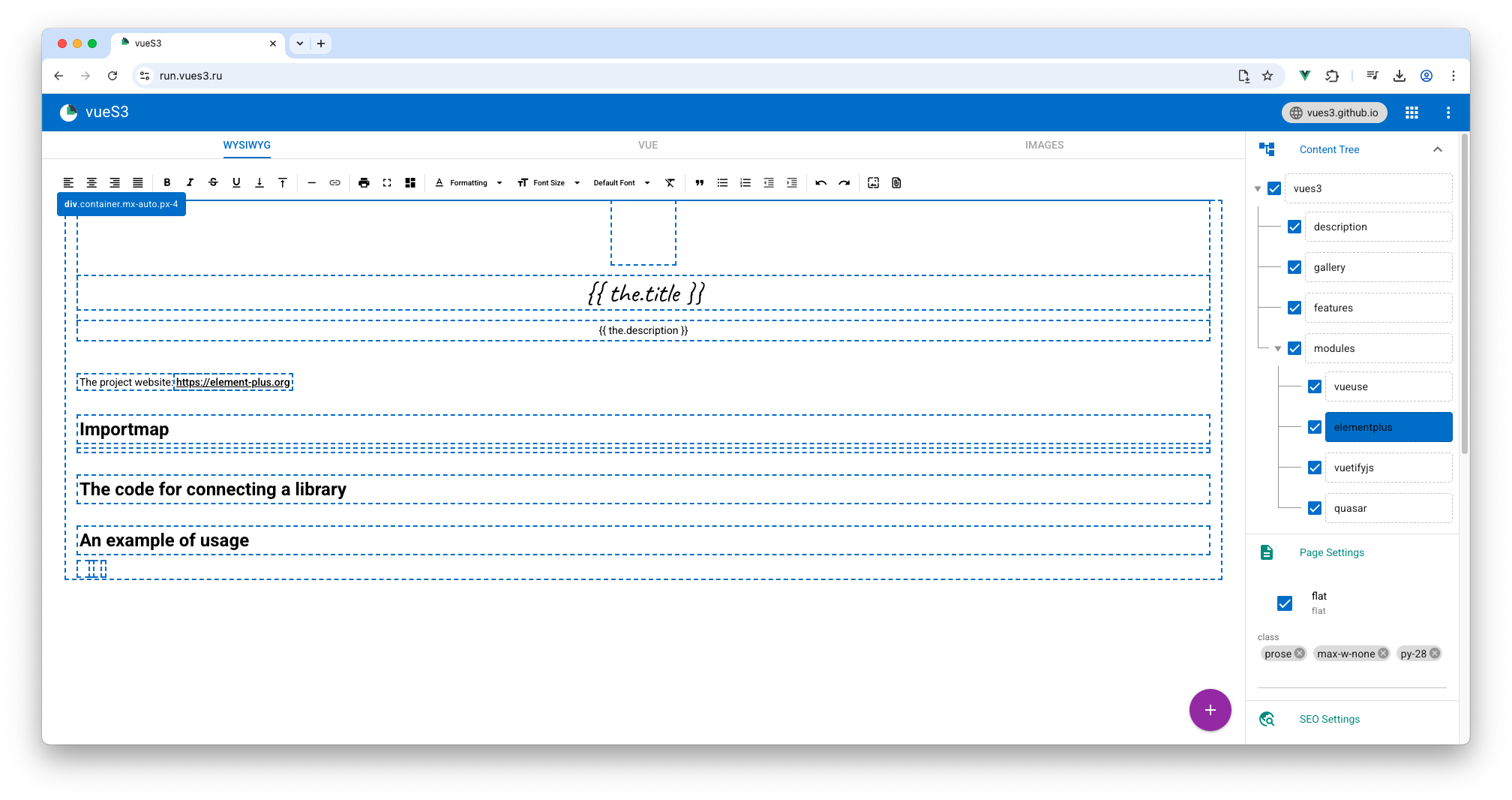Viewport: 1512px width, 800px height.
Task: Toggle the flat page setting checkbox
Action: pos(1285,603)
